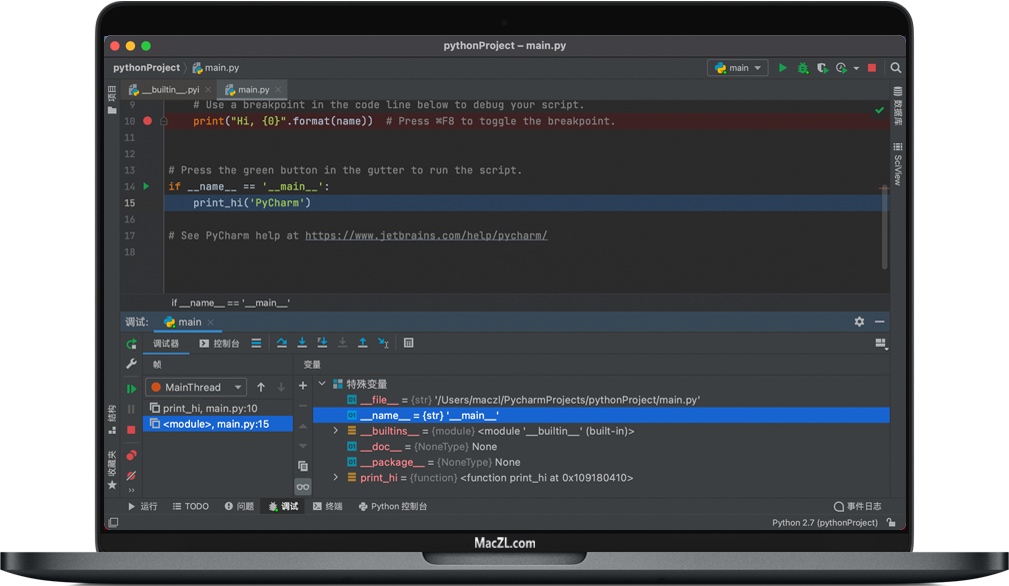This screenshot has width=1009, height=586.
Task: Switch to the 控制台 console tab
Action: click(x=219, y=343)
